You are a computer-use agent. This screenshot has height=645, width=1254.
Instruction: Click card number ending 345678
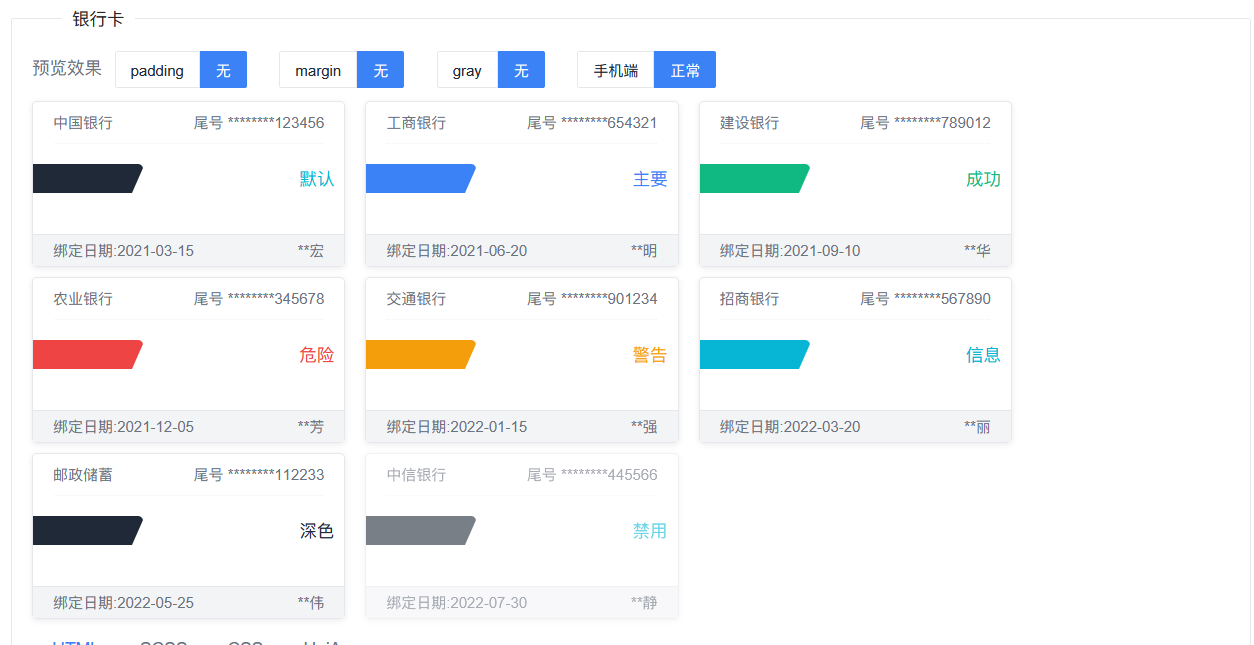pyautogui.click(x=259, y=299)
